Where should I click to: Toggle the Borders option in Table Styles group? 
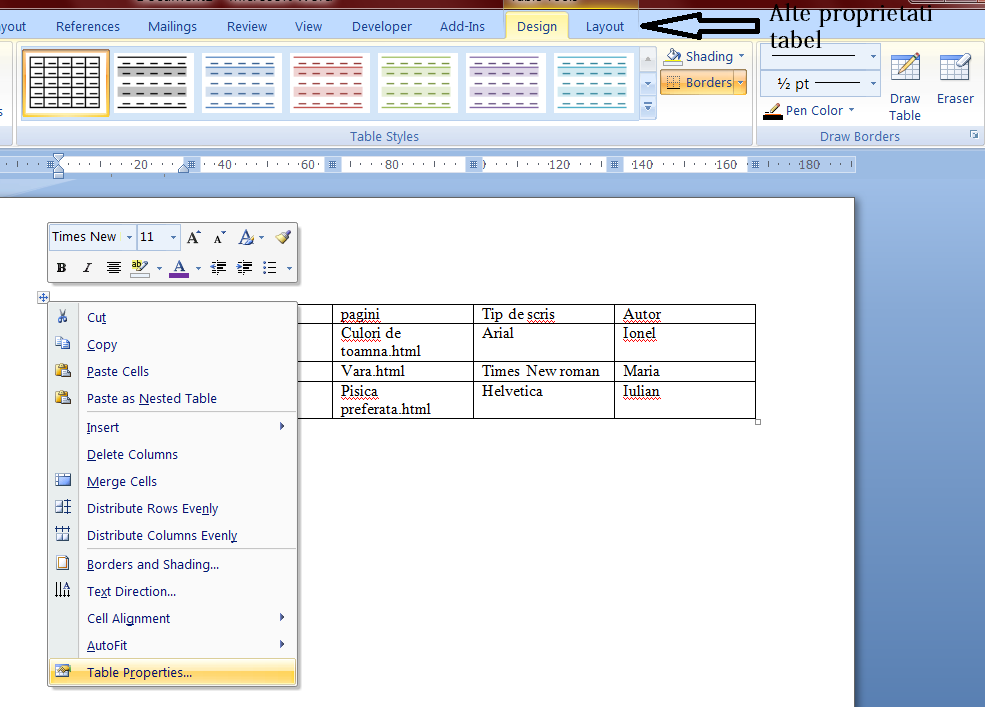pyautogui.click(x=701, y=82)
